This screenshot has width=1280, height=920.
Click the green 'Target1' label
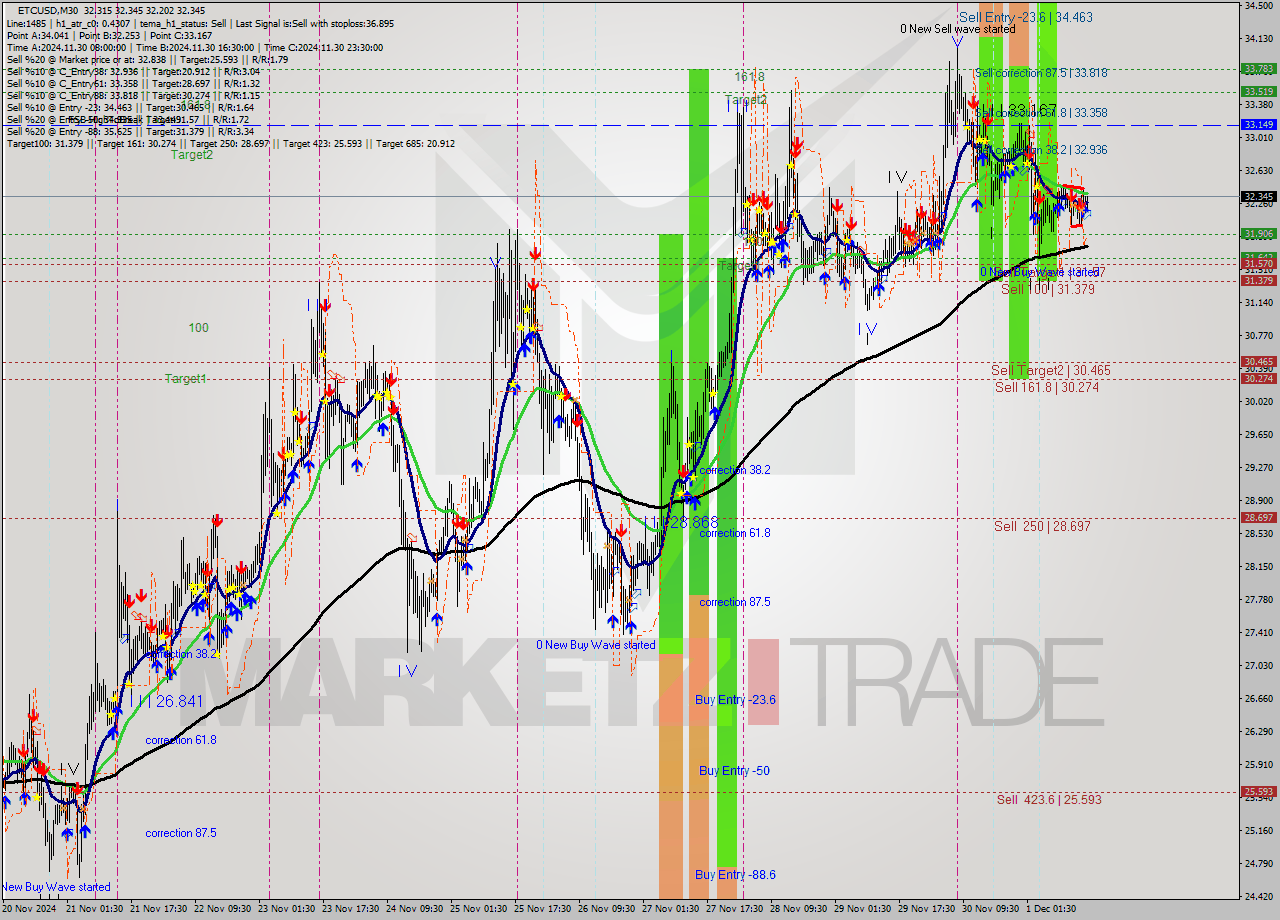click(186, 379)
